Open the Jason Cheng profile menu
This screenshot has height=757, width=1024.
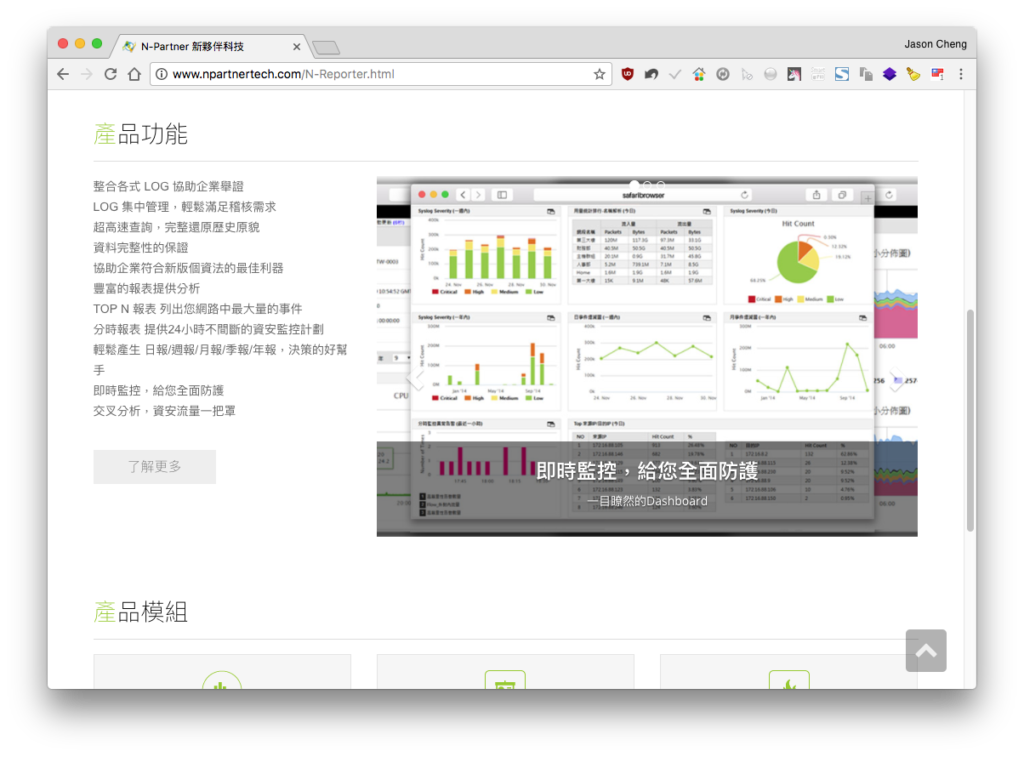tap(935, 44)
